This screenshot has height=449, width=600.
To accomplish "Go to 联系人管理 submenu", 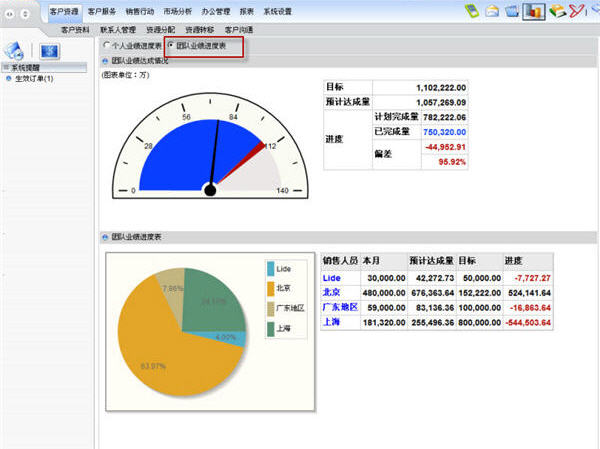I will 118,30.
